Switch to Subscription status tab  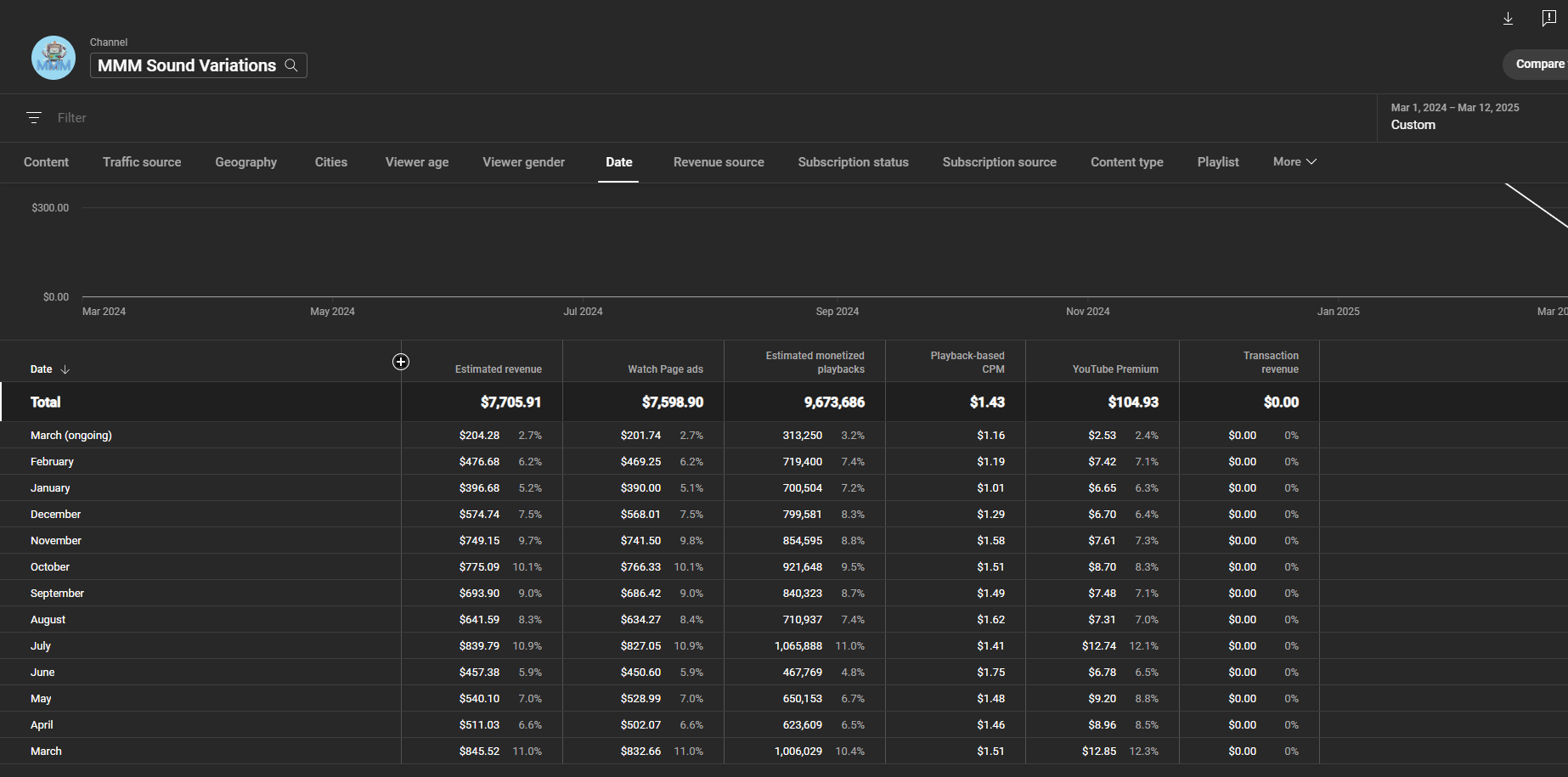pyautogui.click(x=853, y=162)
